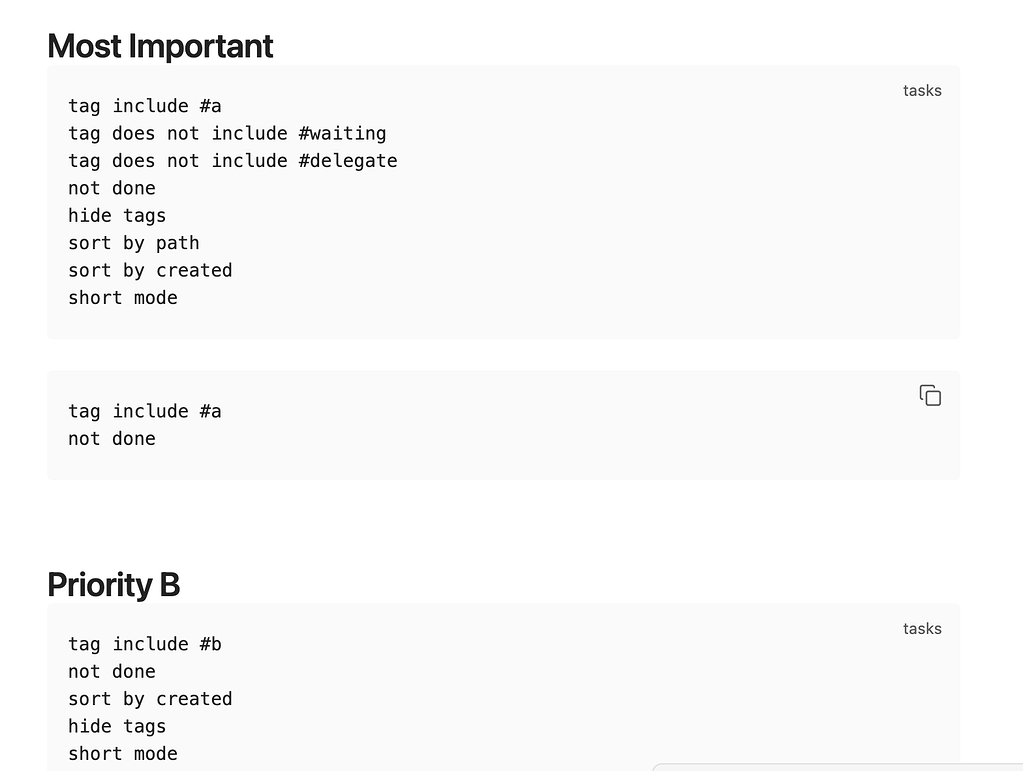Click 'sort by created' in Priority B query
1023x771 pixels.
[x=149, y=698]
